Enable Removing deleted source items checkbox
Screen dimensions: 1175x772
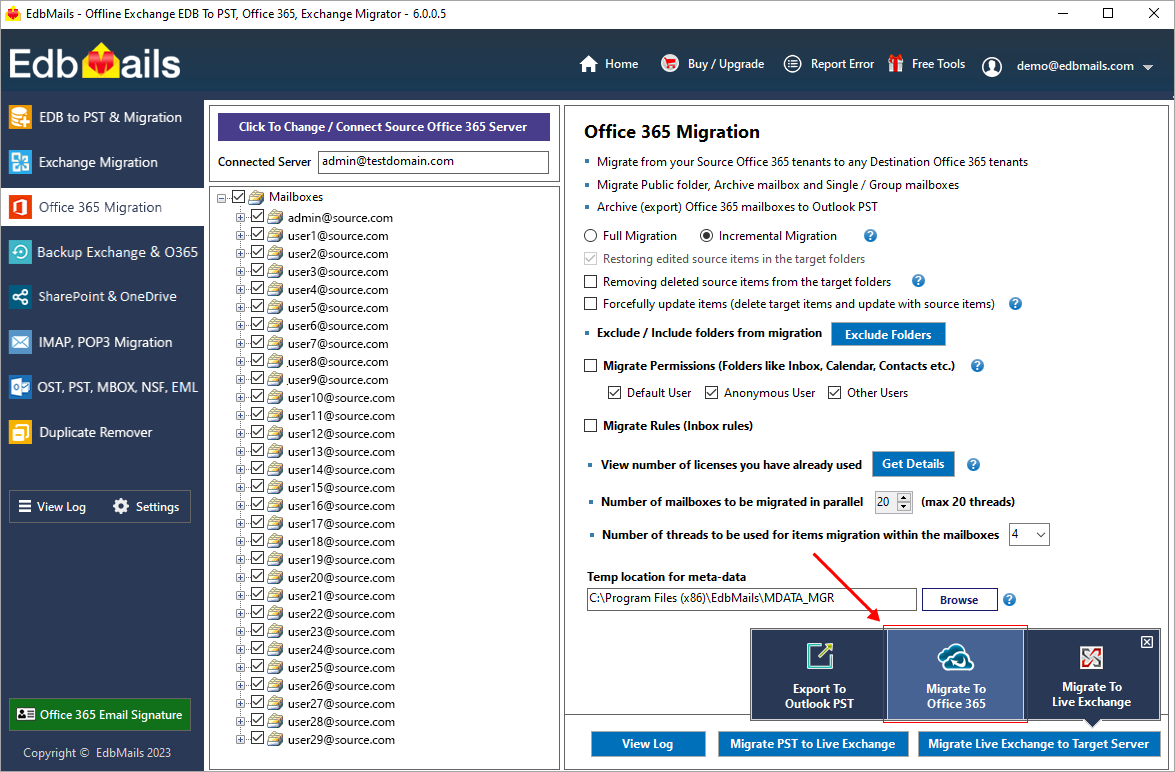pyautogui.click(x=590, y=282)
